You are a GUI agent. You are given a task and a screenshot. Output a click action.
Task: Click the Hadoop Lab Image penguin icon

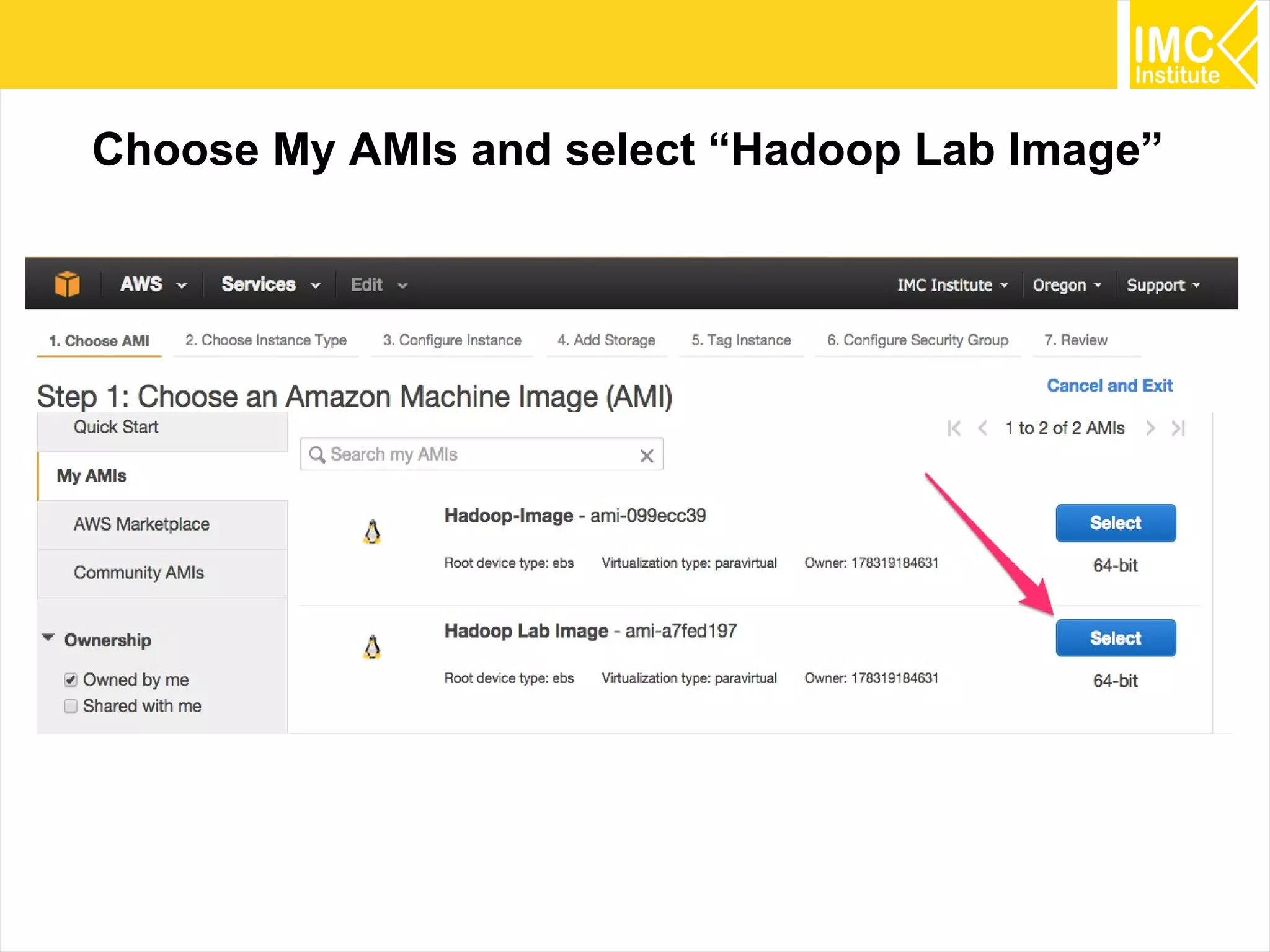pos(372,647)
